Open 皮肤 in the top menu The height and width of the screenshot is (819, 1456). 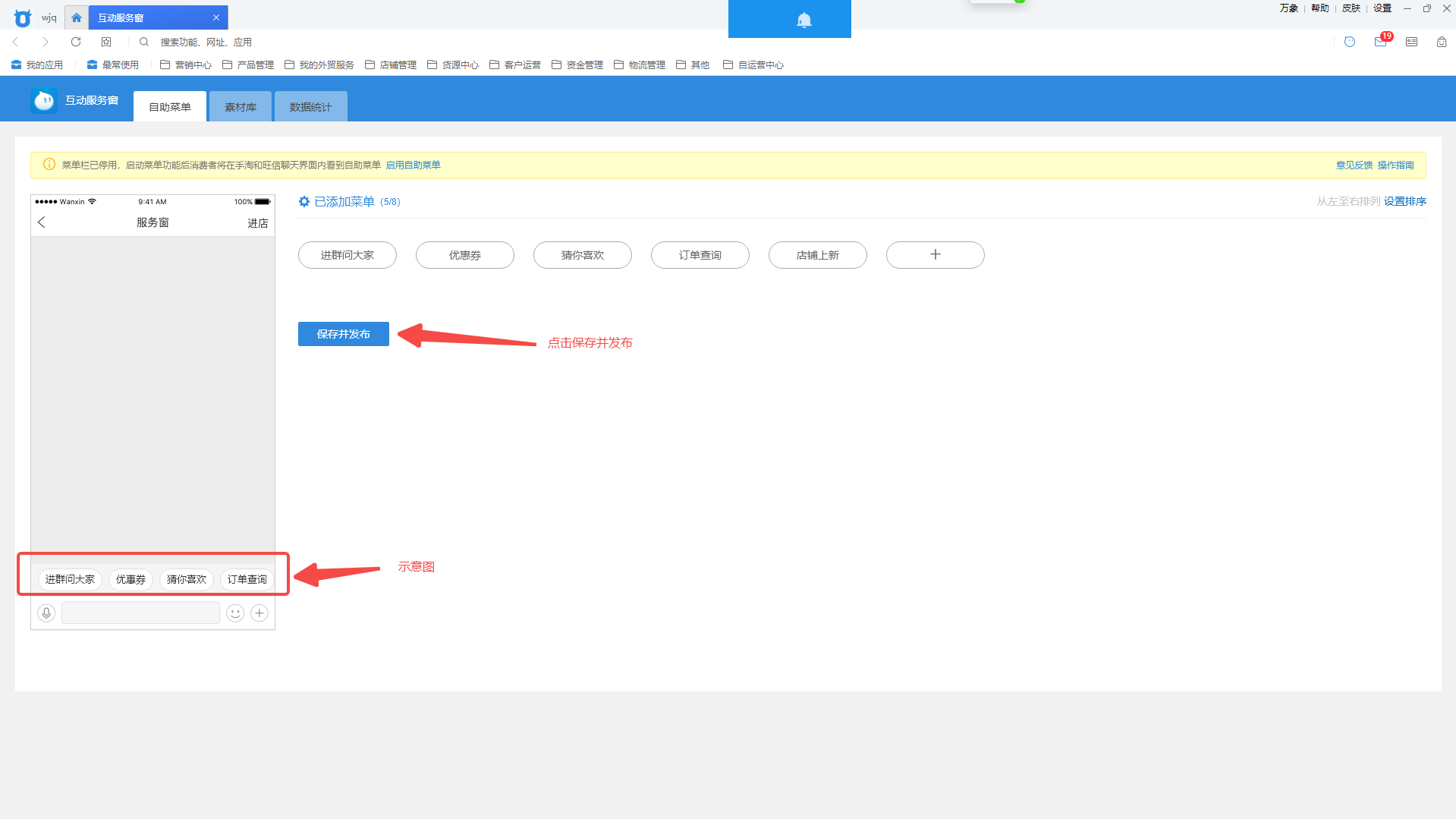[1351, 8]
